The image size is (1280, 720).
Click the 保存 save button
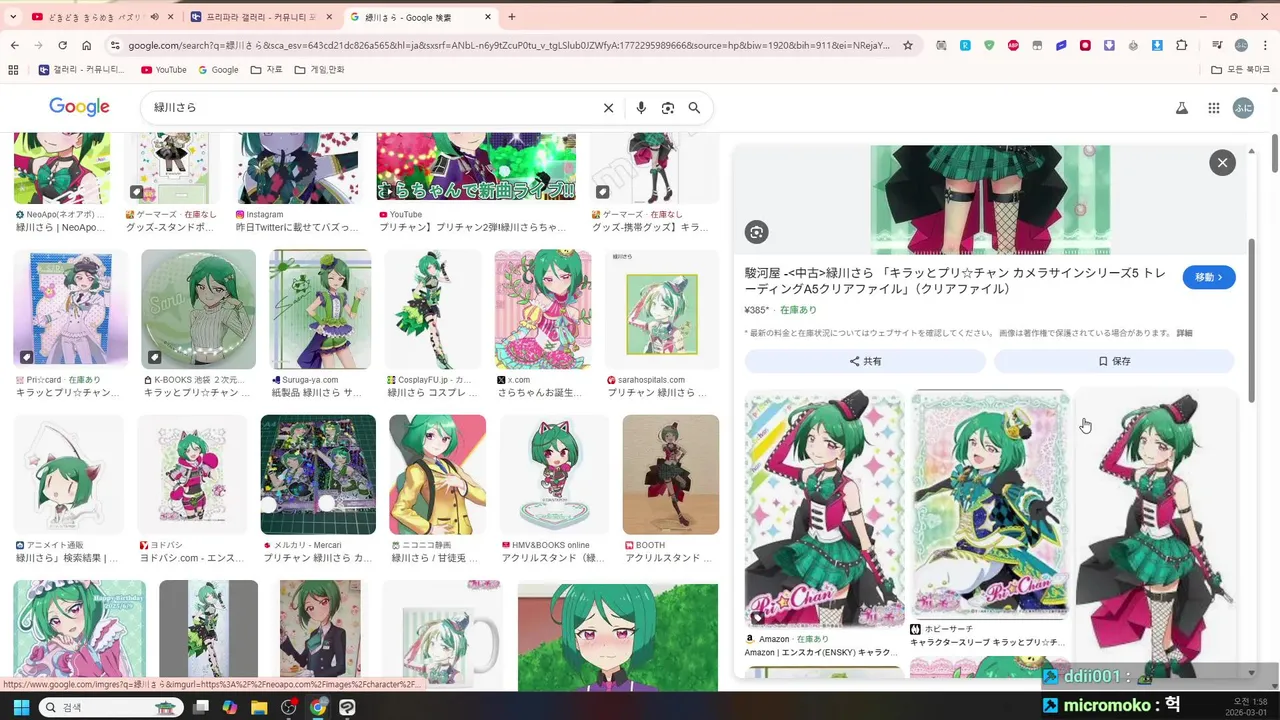(1114, 361)
